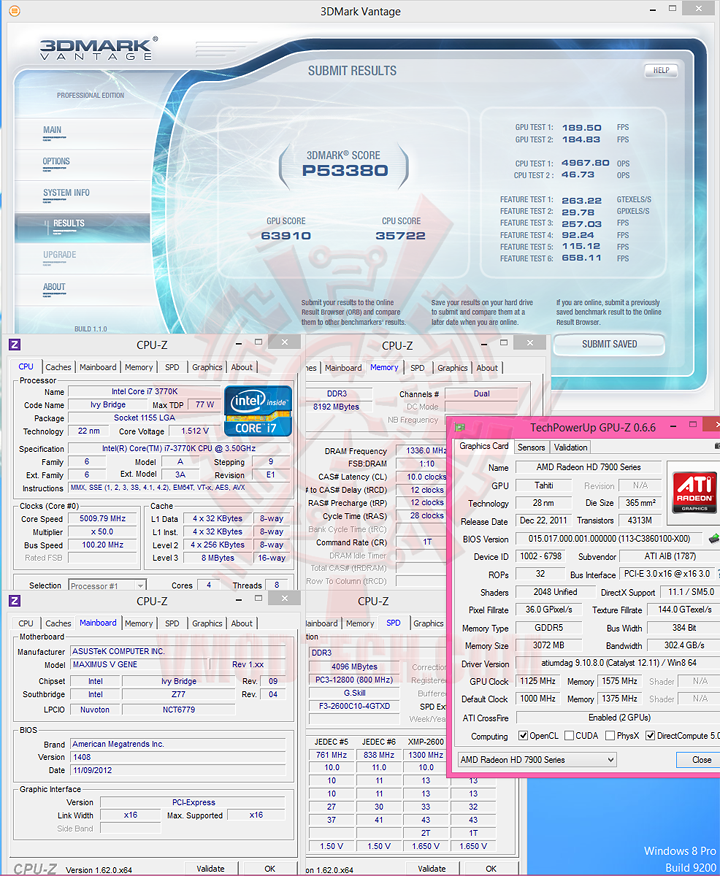
Task: Click the 3DMark Vantage orange title bar icon
Action: click(15, 11)
